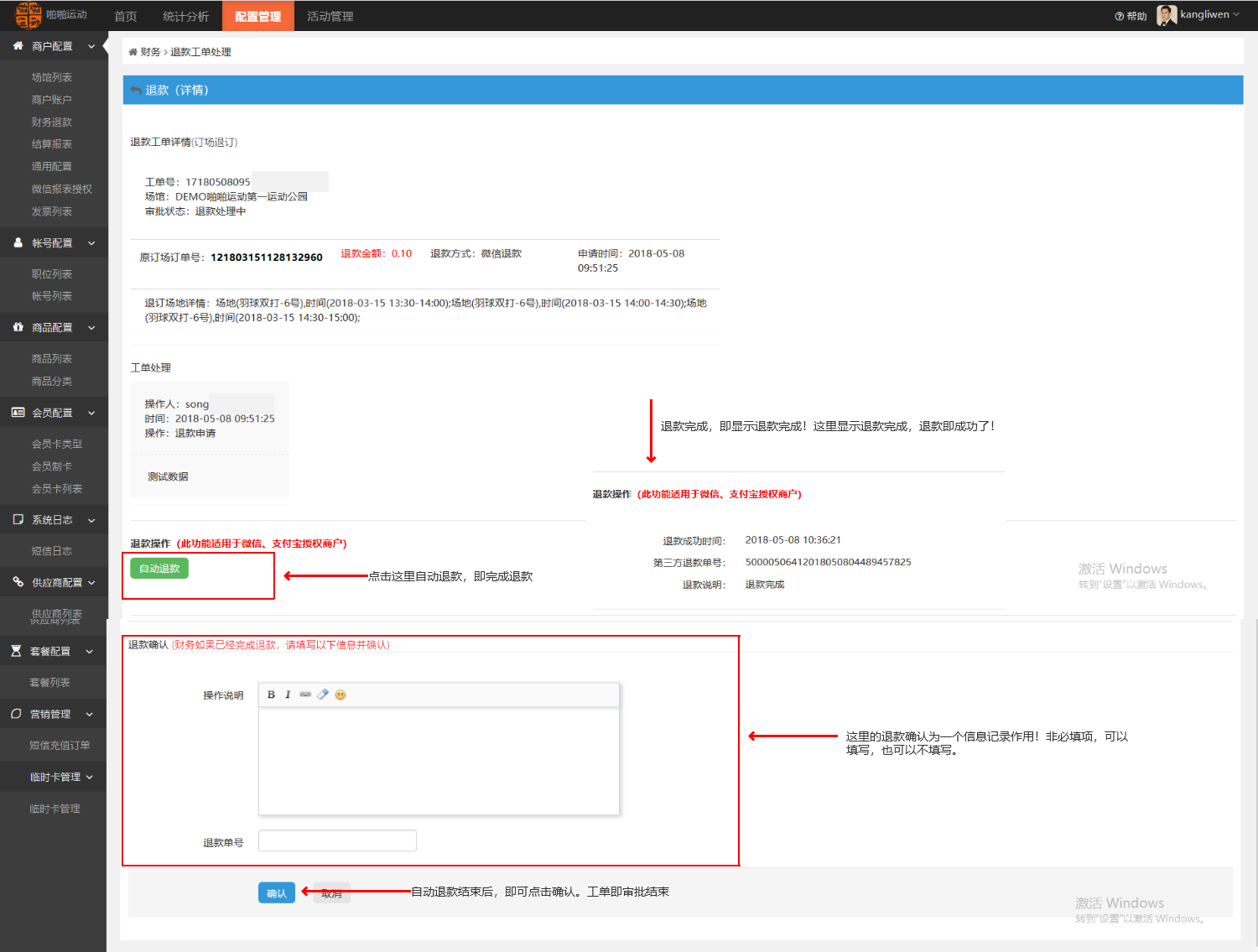This screenshot has height=952, width=1258.
Task: Click order number 121803151128132960
Action: tap(267, 258)
